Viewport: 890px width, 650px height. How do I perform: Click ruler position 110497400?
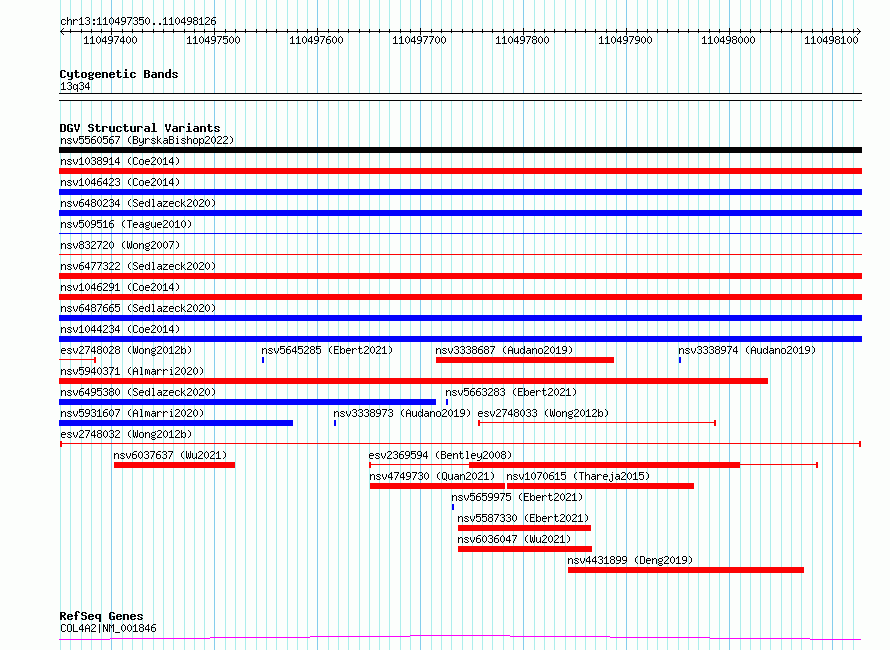pos(110,40)
